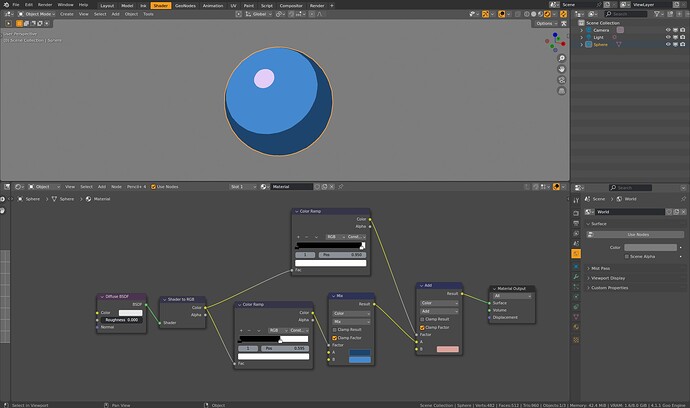Open Tool tab in properties editor
Screen dimensions: 690x408
click(576, 200)
